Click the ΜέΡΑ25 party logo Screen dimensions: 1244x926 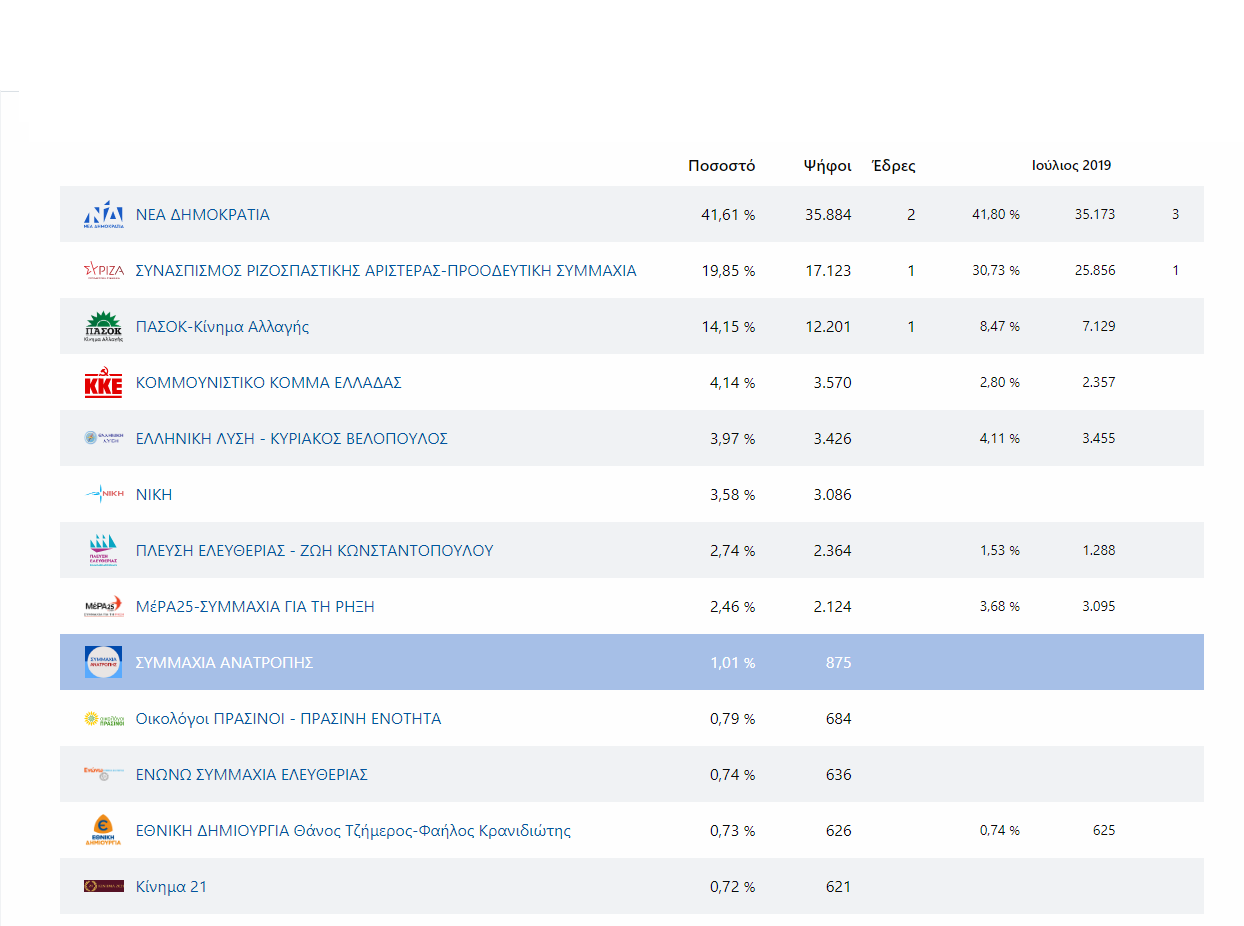104,606
